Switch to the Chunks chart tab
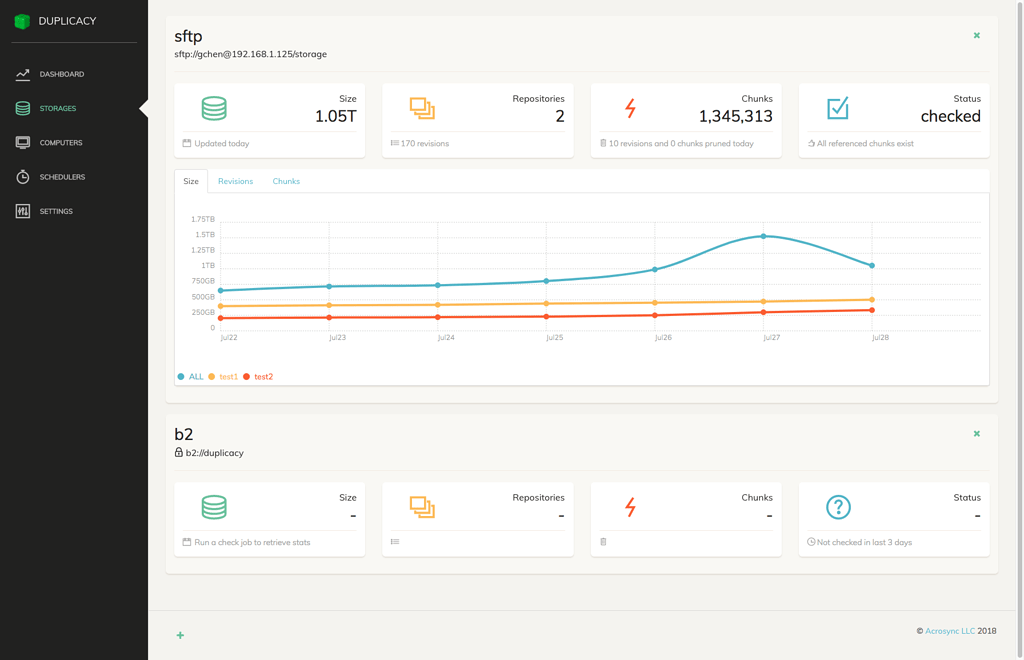 tap(286, 181)
